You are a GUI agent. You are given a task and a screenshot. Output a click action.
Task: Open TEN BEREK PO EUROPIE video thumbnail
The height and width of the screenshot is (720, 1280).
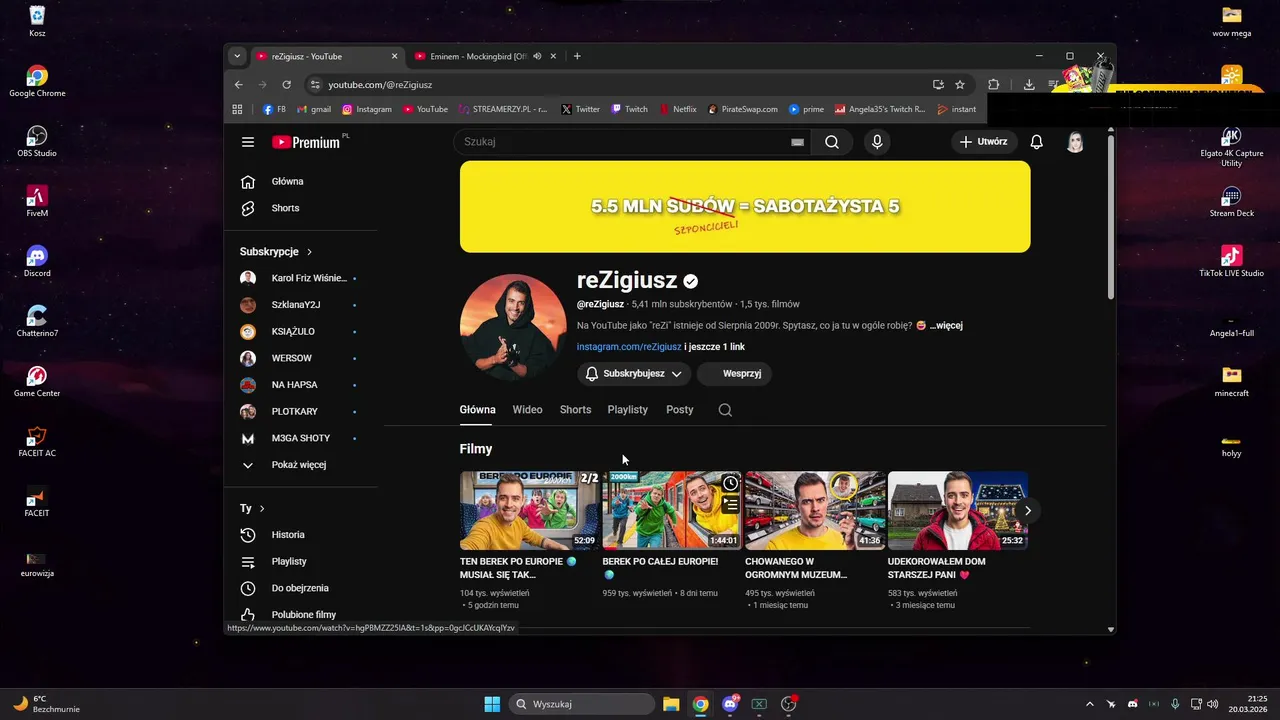[529, 511]
